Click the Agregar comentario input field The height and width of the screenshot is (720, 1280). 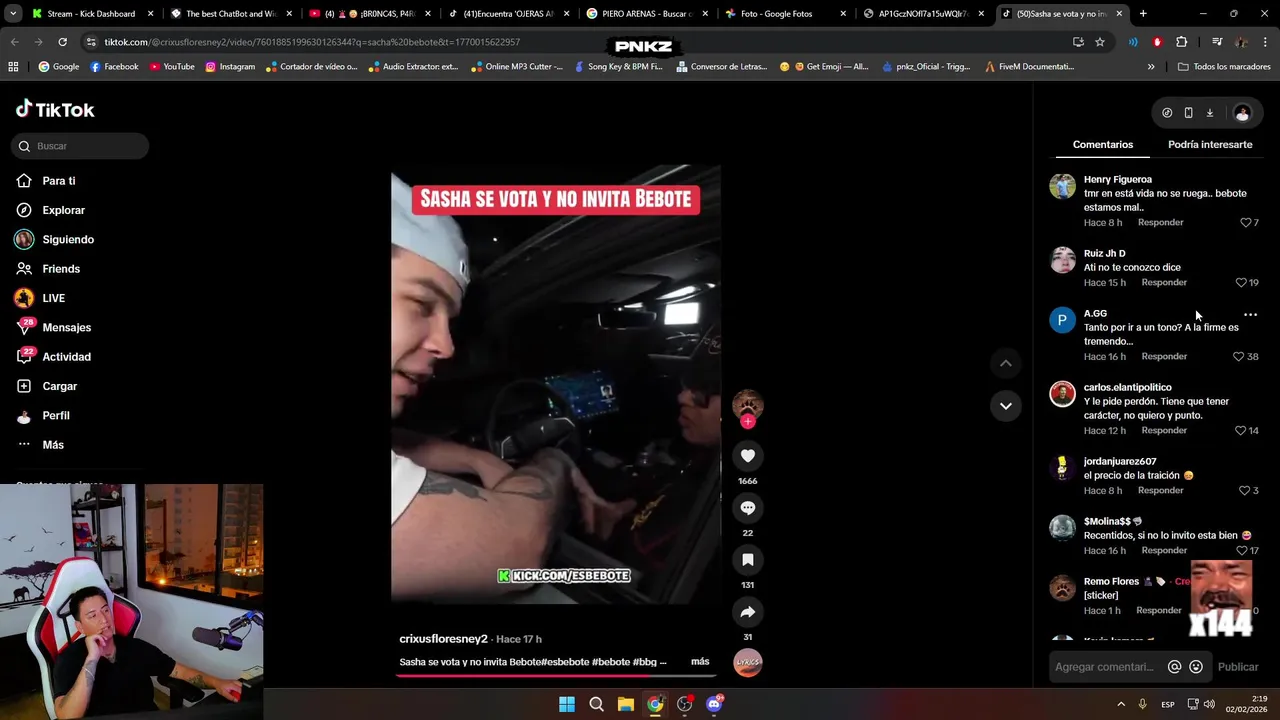1105,667
